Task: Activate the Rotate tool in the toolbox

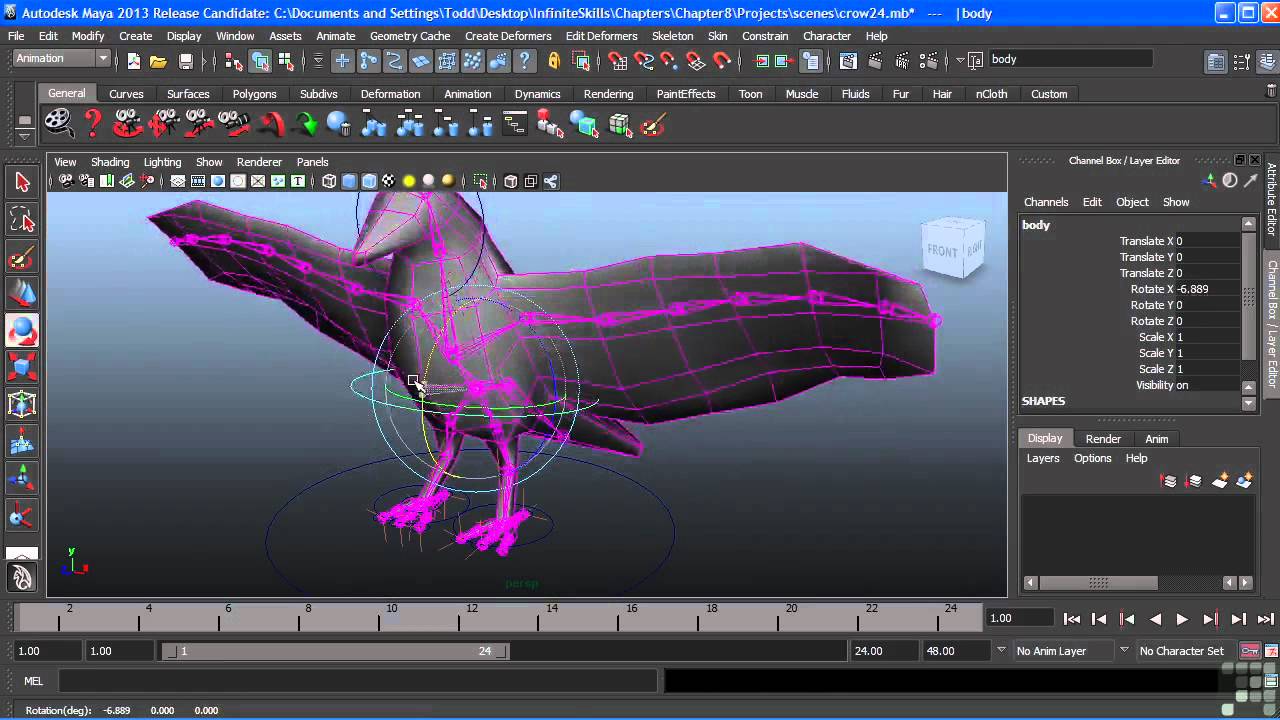Action: pos(22,330)
